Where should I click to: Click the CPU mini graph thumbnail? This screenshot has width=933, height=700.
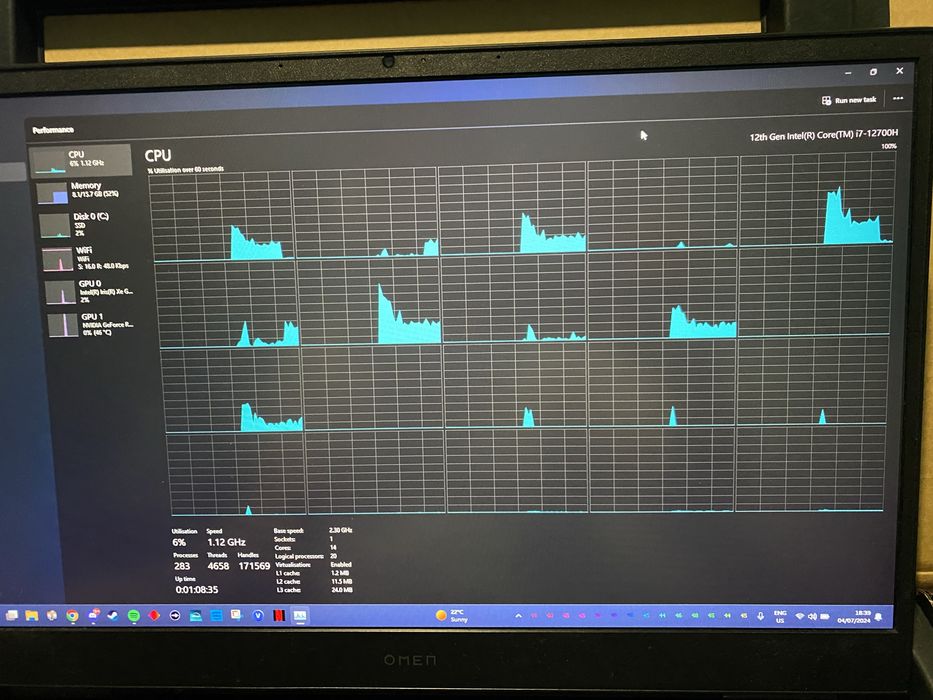49,162
